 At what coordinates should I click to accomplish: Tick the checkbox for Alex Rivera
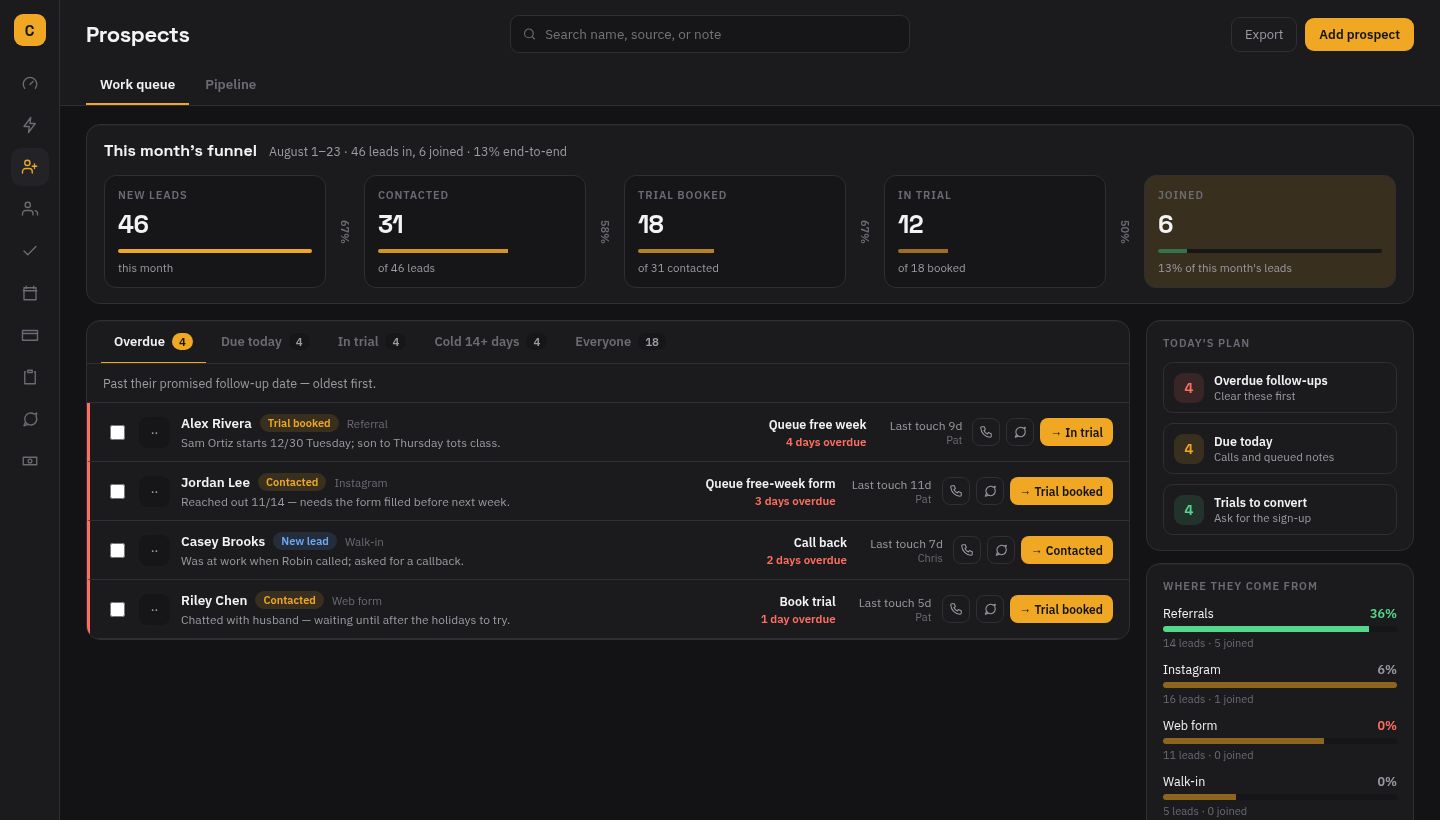point(117,432)
